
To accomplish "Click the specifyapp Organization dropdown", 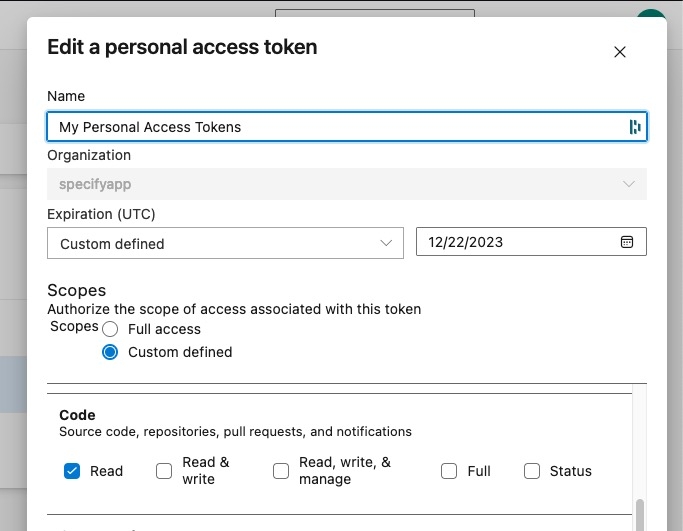I will click(x=340, y=184).
